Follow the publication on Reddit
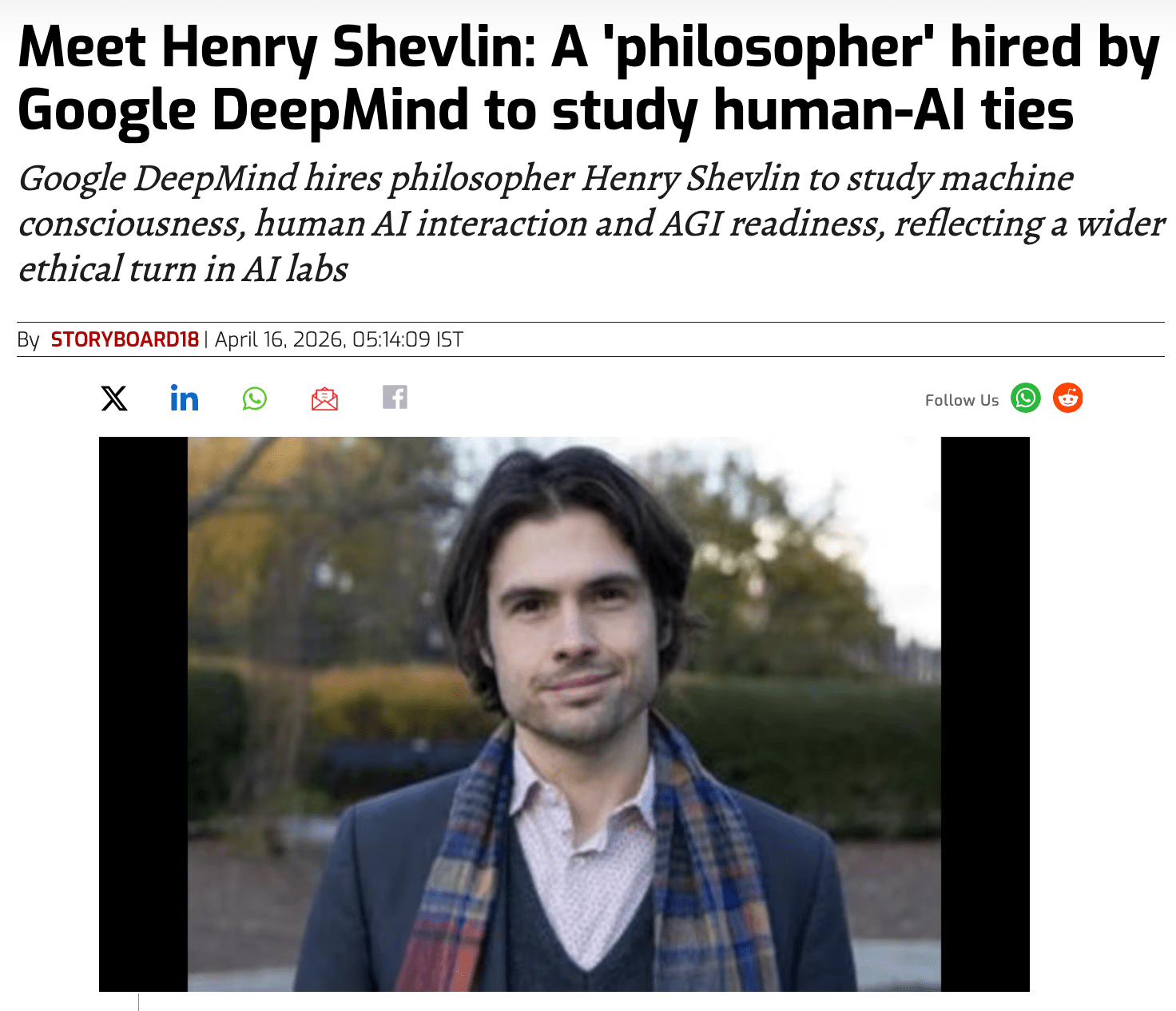The image size is (1176, 1011). click(x=1067, y=398)
